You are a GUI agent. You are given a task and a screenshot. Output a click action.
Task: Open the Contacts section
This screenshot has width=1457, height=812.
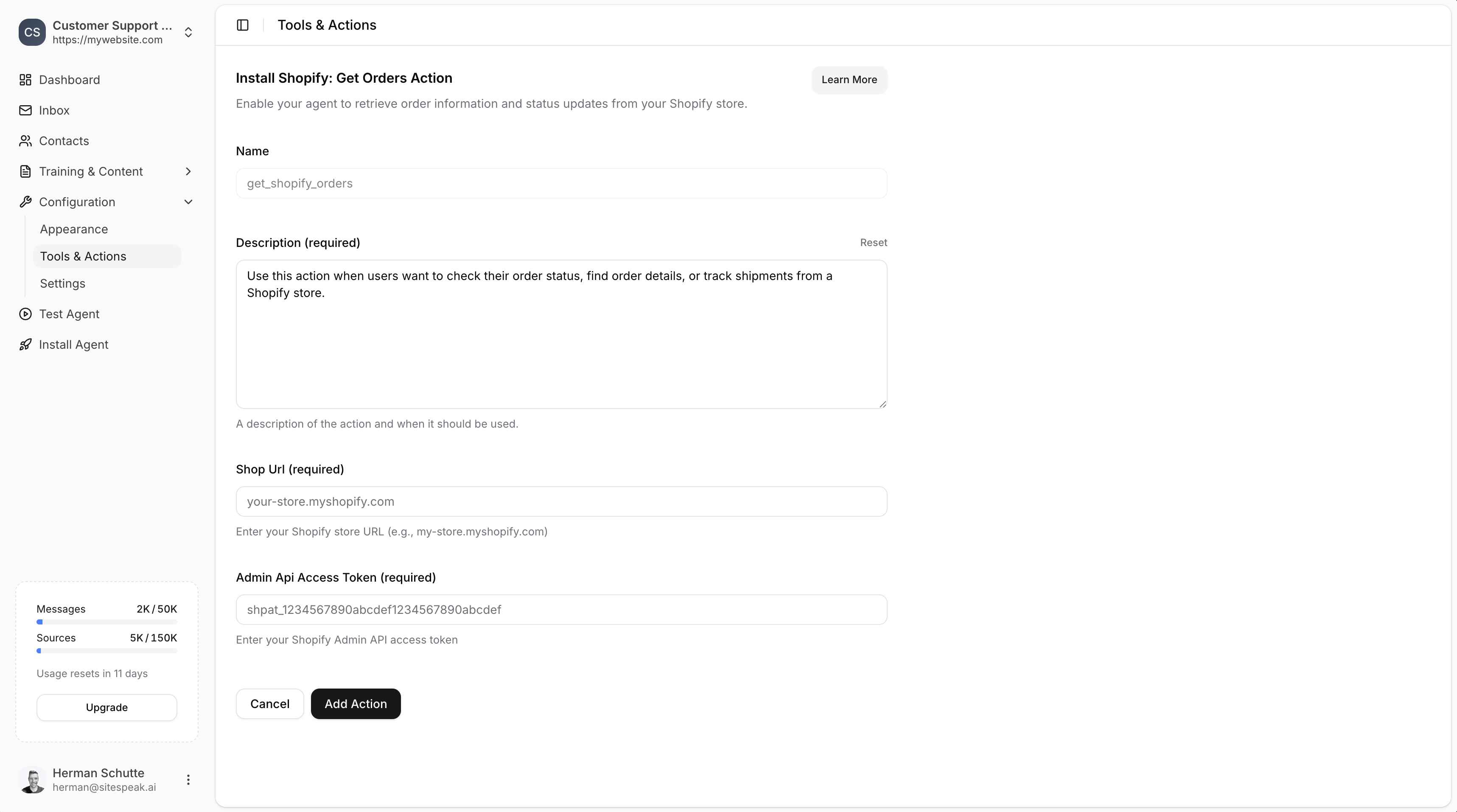(x=64, y=141)
